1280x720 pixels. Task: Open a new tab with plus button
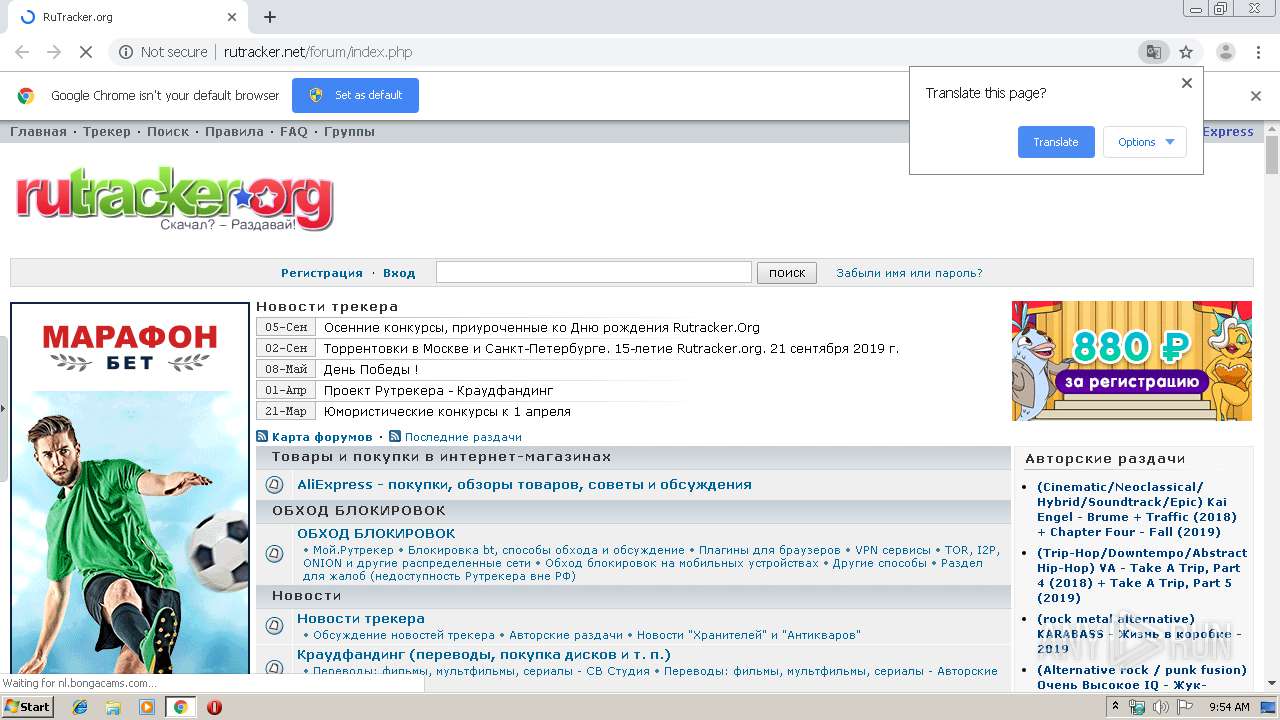click(x=270, y=17)
